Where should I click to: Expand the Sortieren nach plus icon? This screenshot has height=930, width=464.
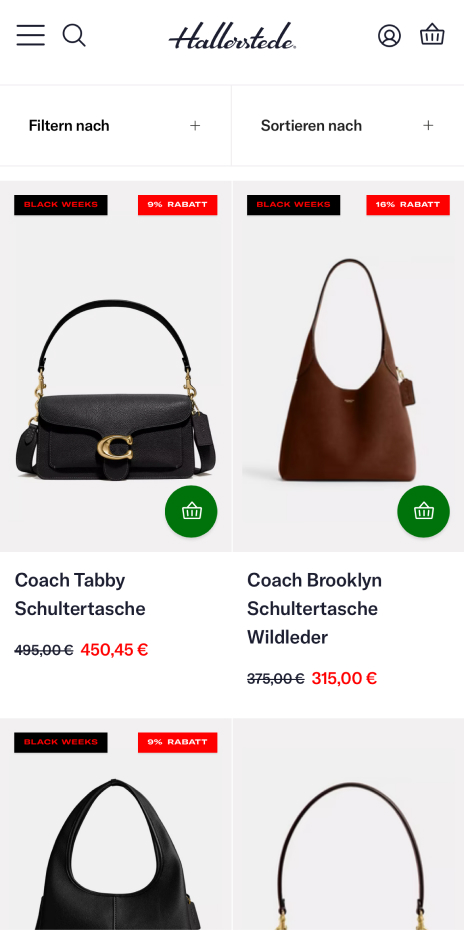(428, 126)
